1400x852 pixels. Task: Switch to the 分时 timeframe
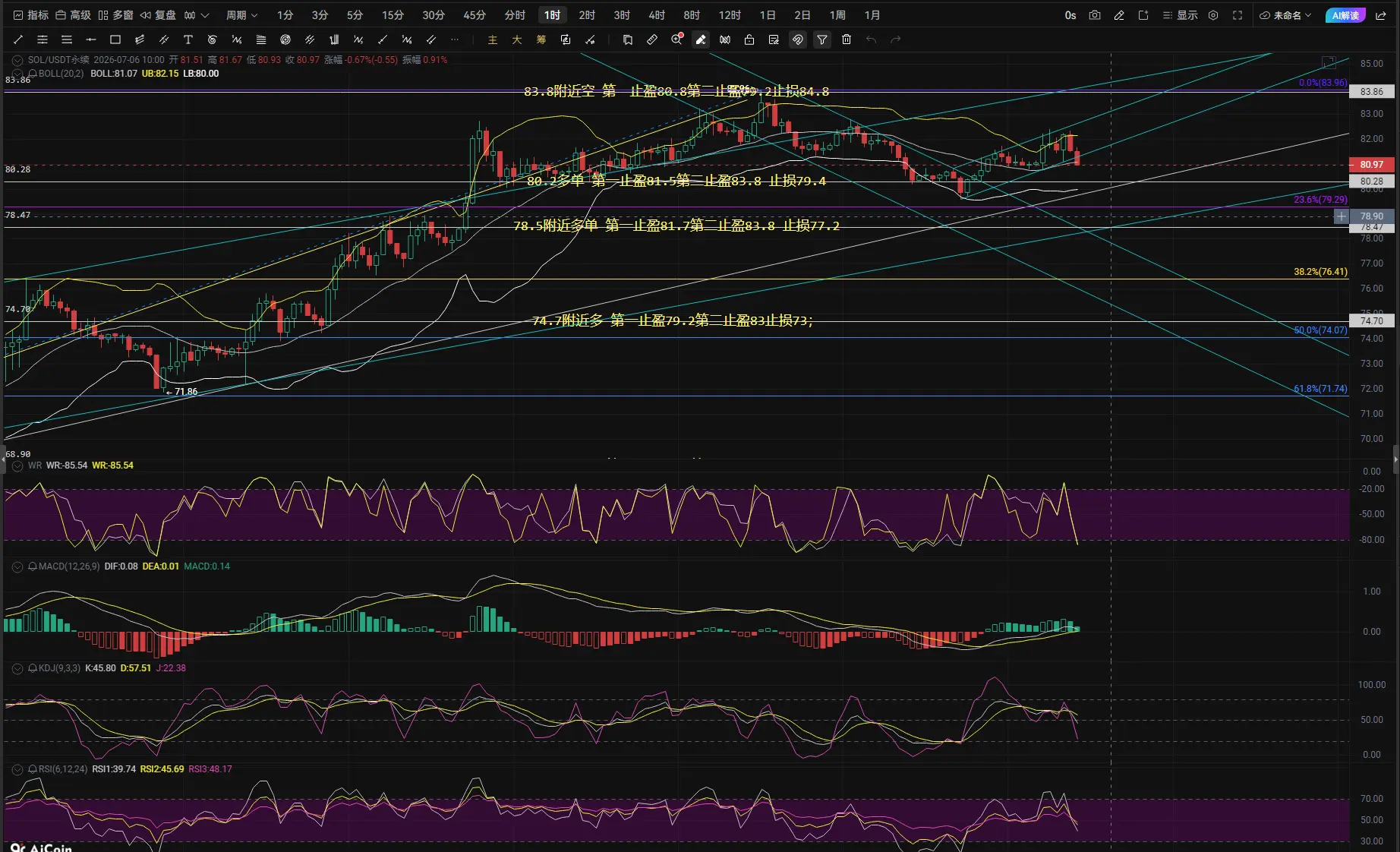[515, 15]
